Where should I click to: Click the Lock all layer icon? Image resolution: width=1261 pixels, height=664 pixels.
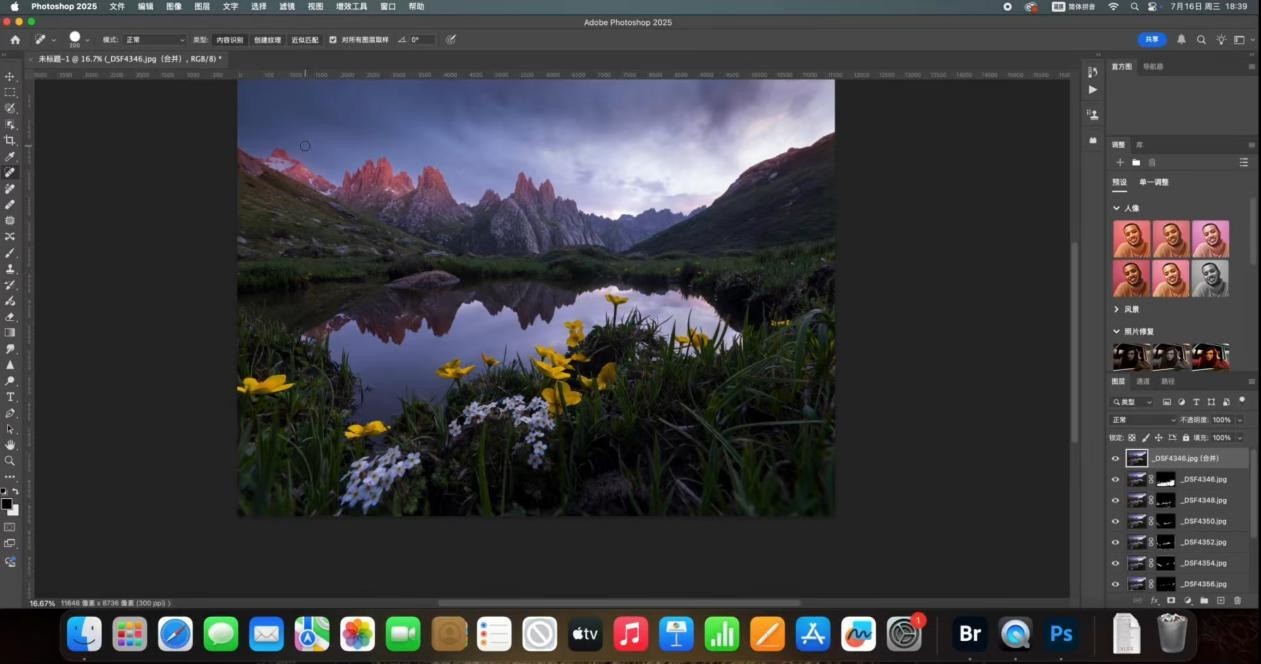point(1186,438)
